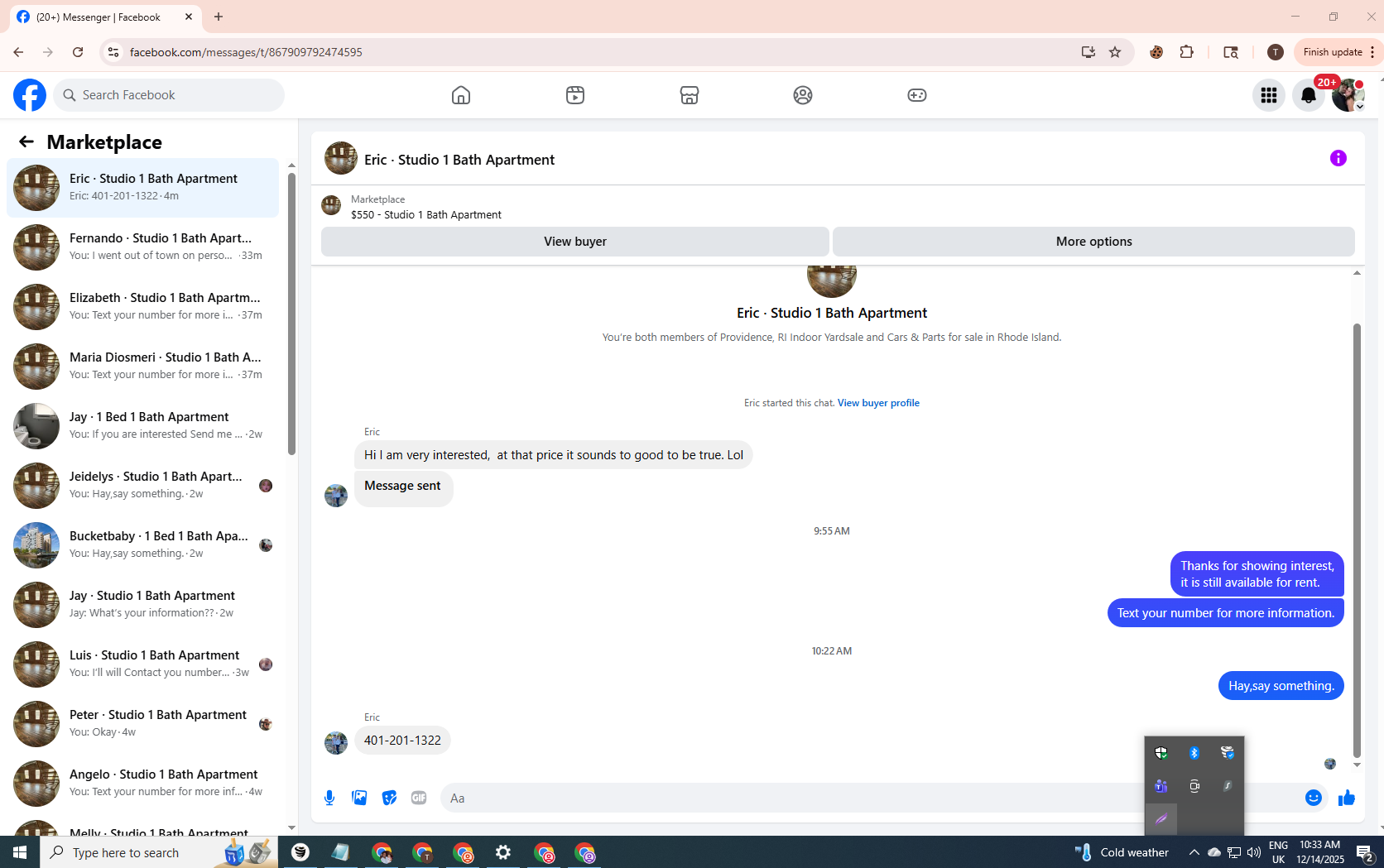Click More options button

click(x=1093, y=242)
